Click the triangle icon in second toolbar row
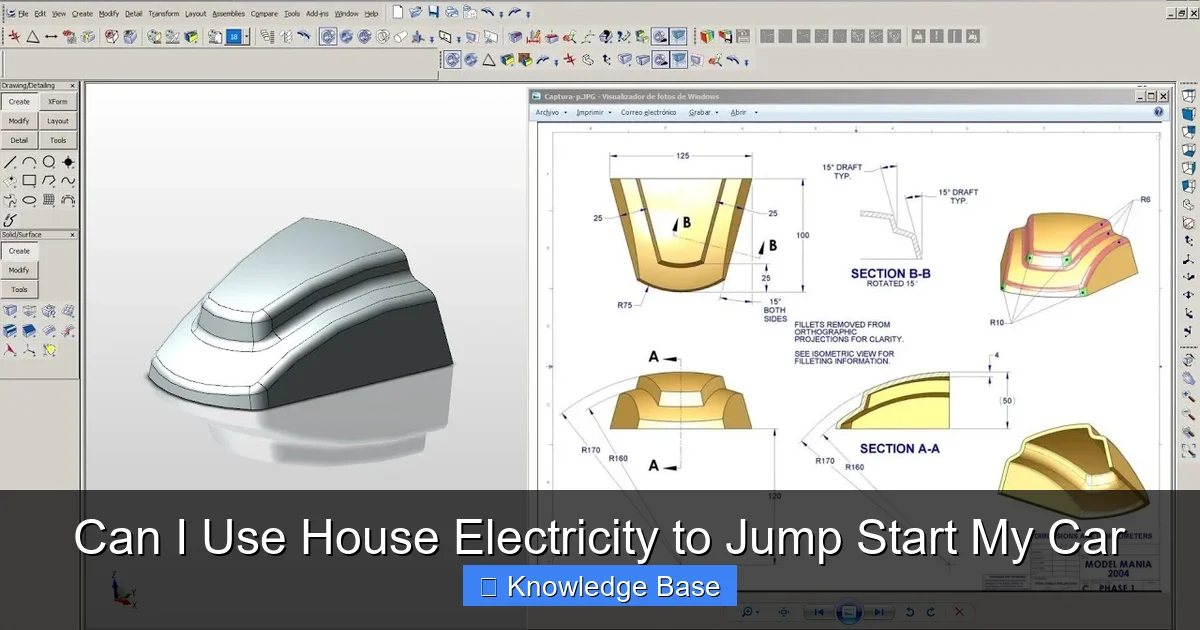 click(x=32, y=36)
